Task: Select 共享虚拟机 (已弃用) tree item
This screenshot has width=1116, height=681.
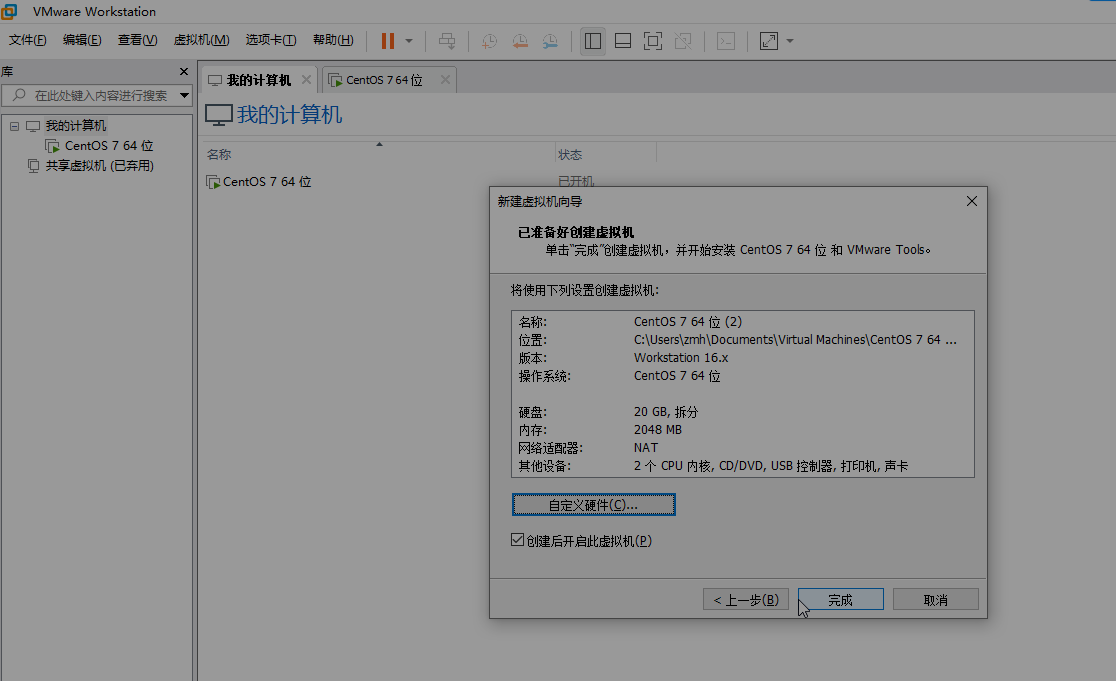Action: tap(100, 166)
